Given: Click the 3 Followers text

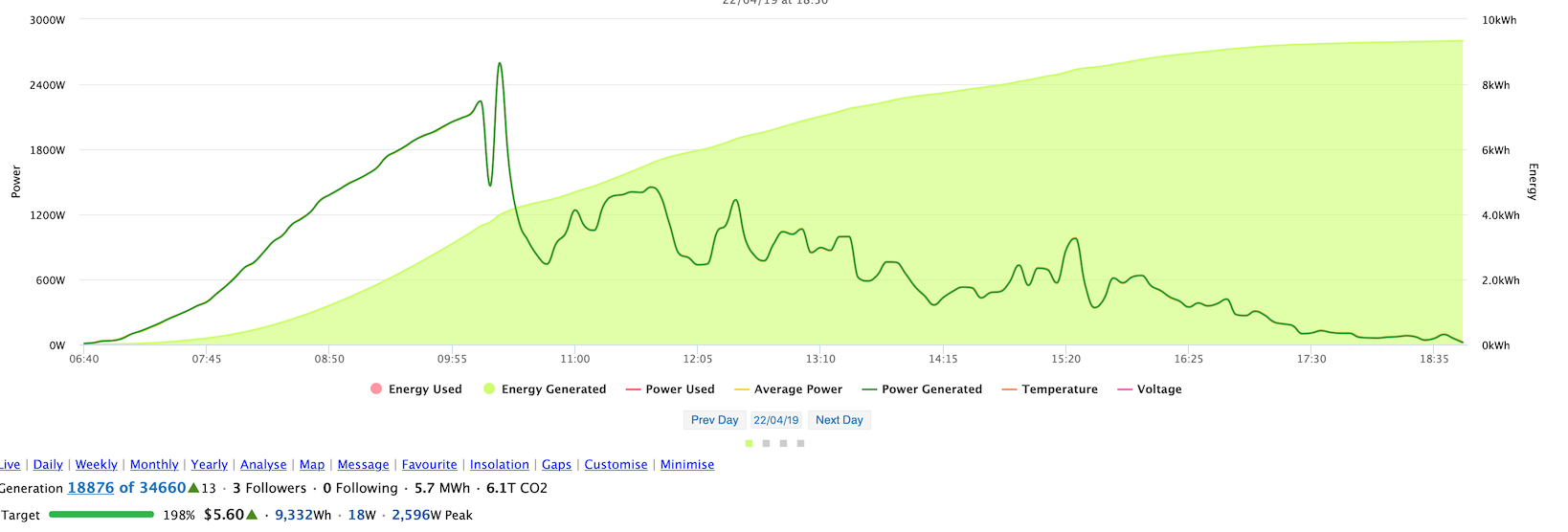Looking at the screenshot, I should (x=269, y=488).
